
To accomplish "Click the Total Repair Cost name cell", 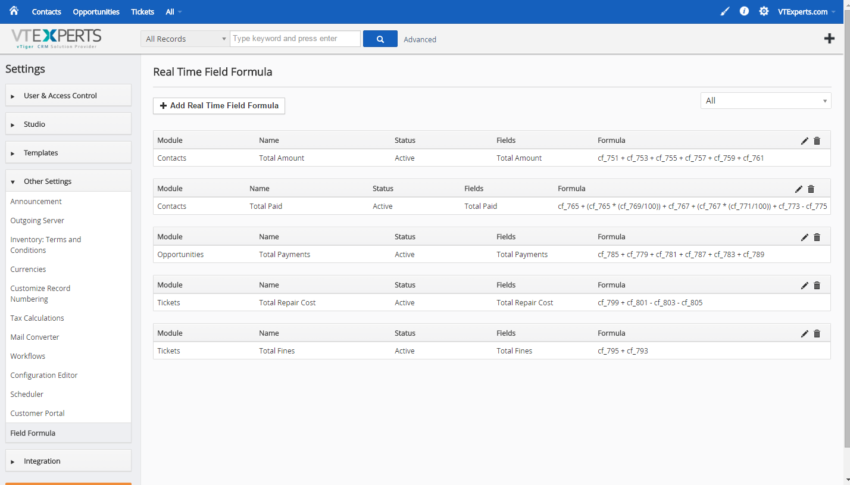I will [x=287, y=303].
